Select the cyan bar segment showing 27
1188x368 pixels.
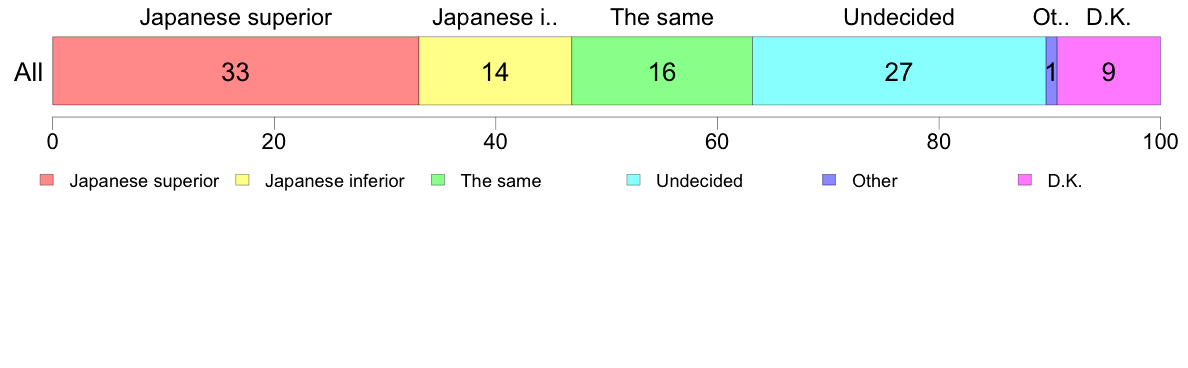tap(899, 70)
